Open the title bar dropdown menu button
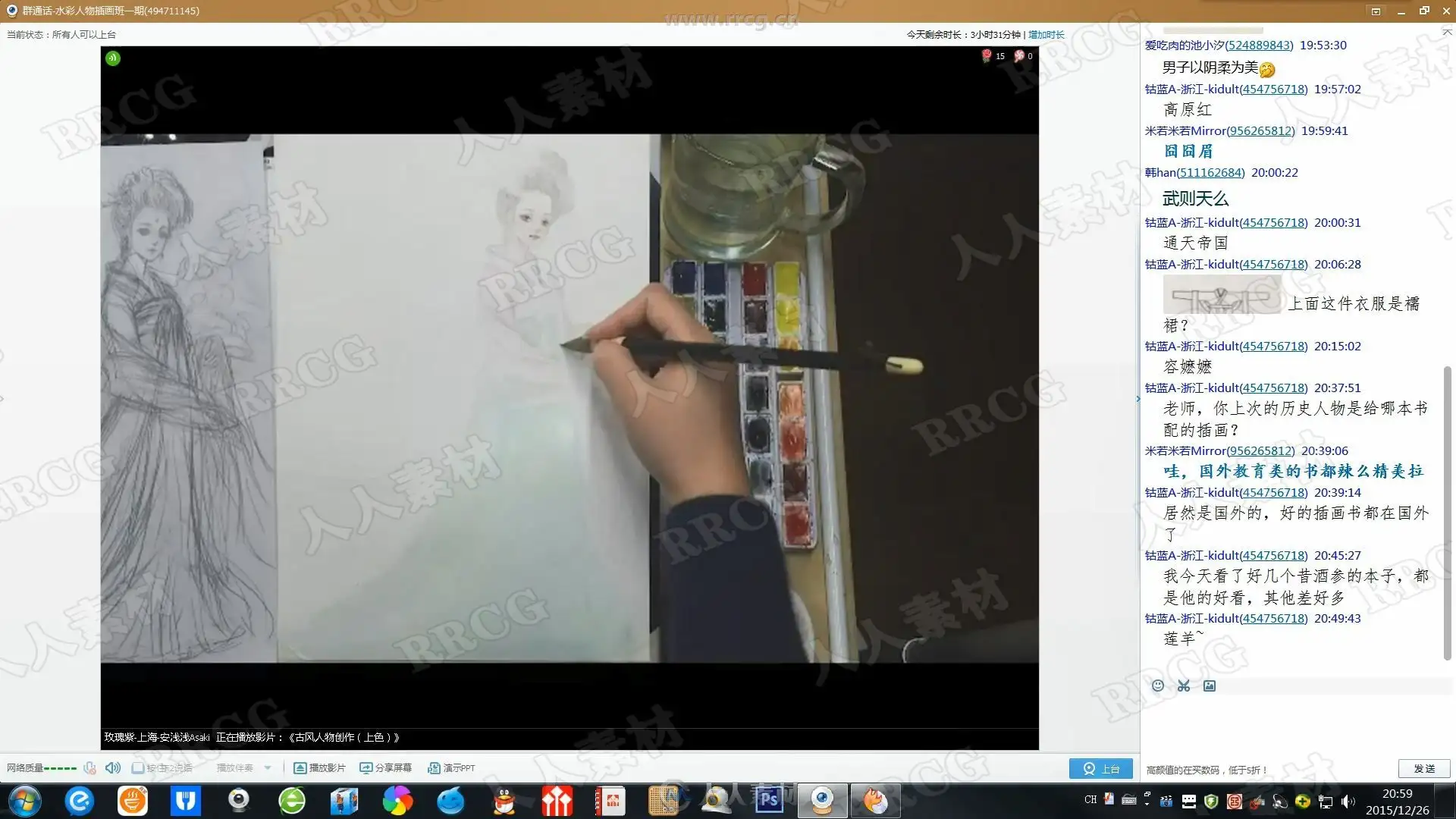 coord(1376,11)
